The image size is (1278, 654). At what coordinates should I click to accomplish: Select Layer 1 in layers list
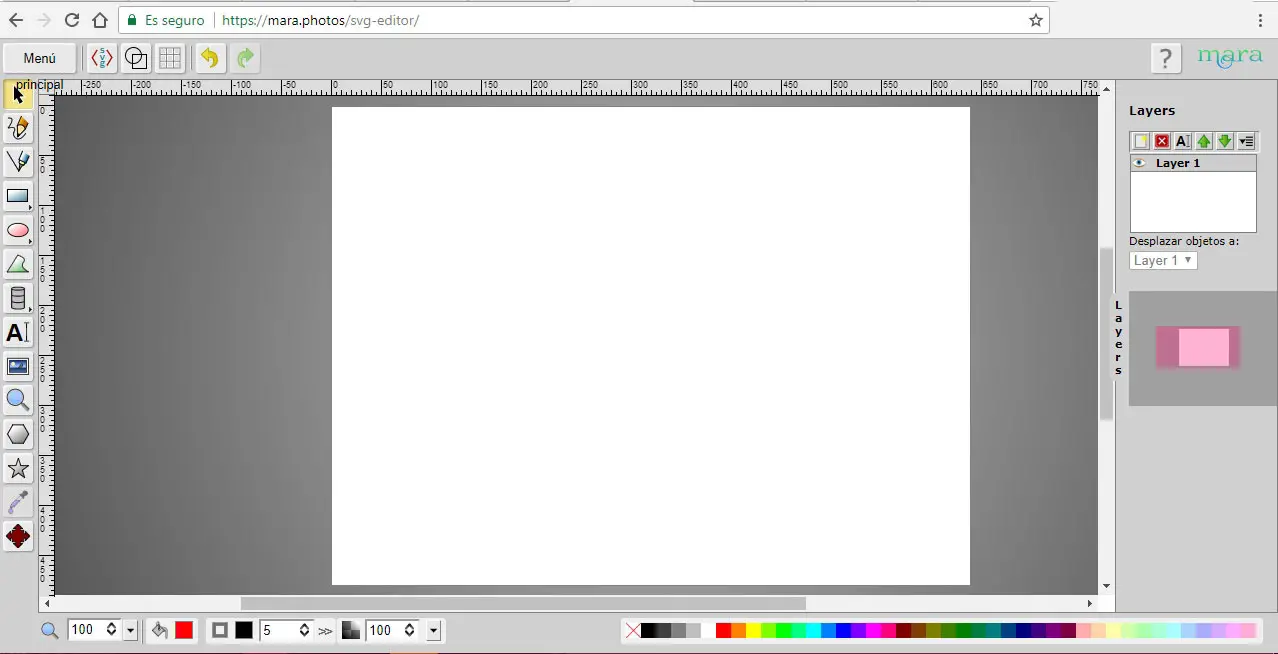pos(1178,163)
